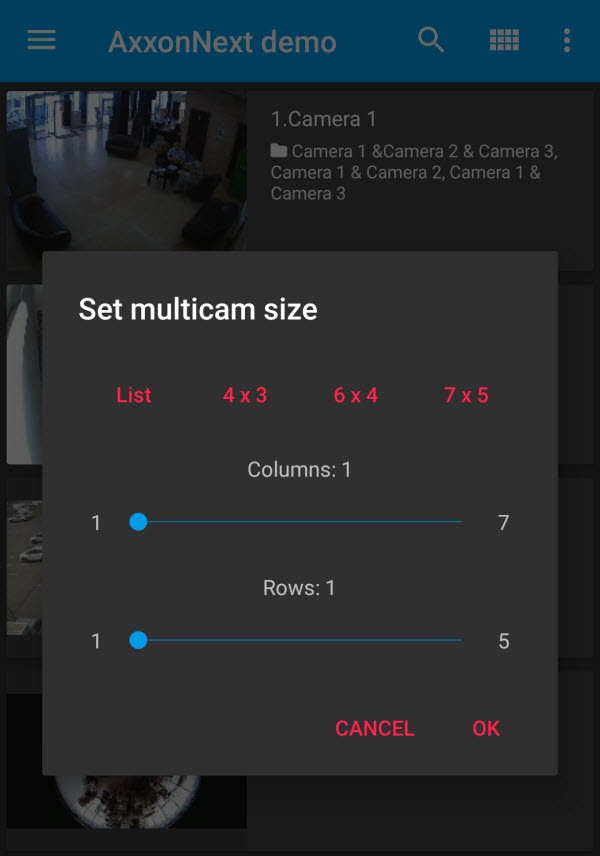
Task: Click the middle of the Rows slider track
Action: [x=300, y=640]
